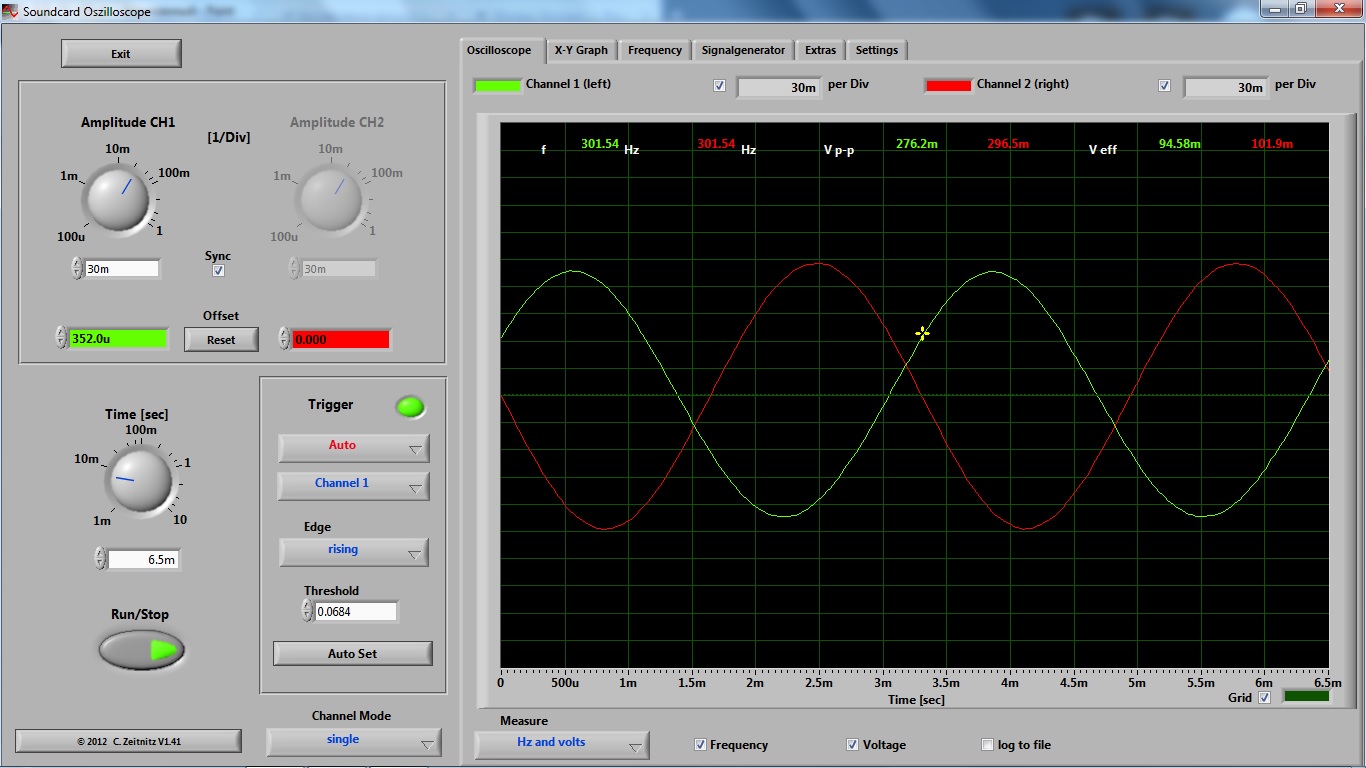Click the green Trigger indicator LED
Viewport: 1366px width, 768px height.
click(410, 406)
